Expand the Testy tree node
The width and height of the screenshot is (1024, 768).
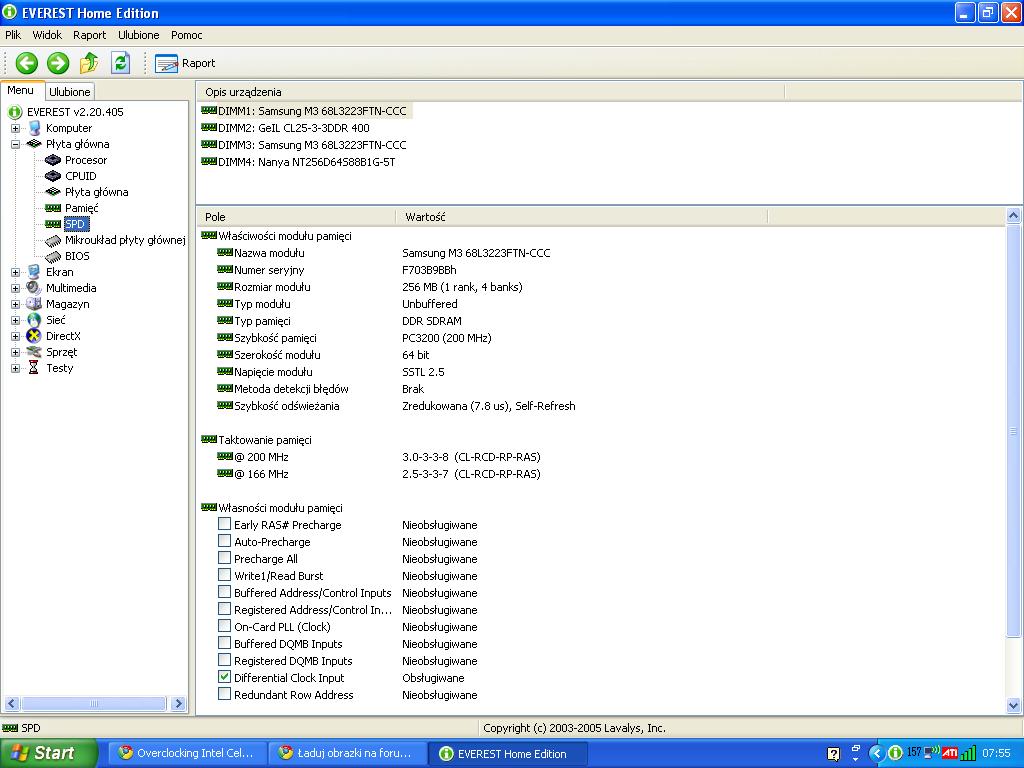pyautogui.click(x=16, y=368)
